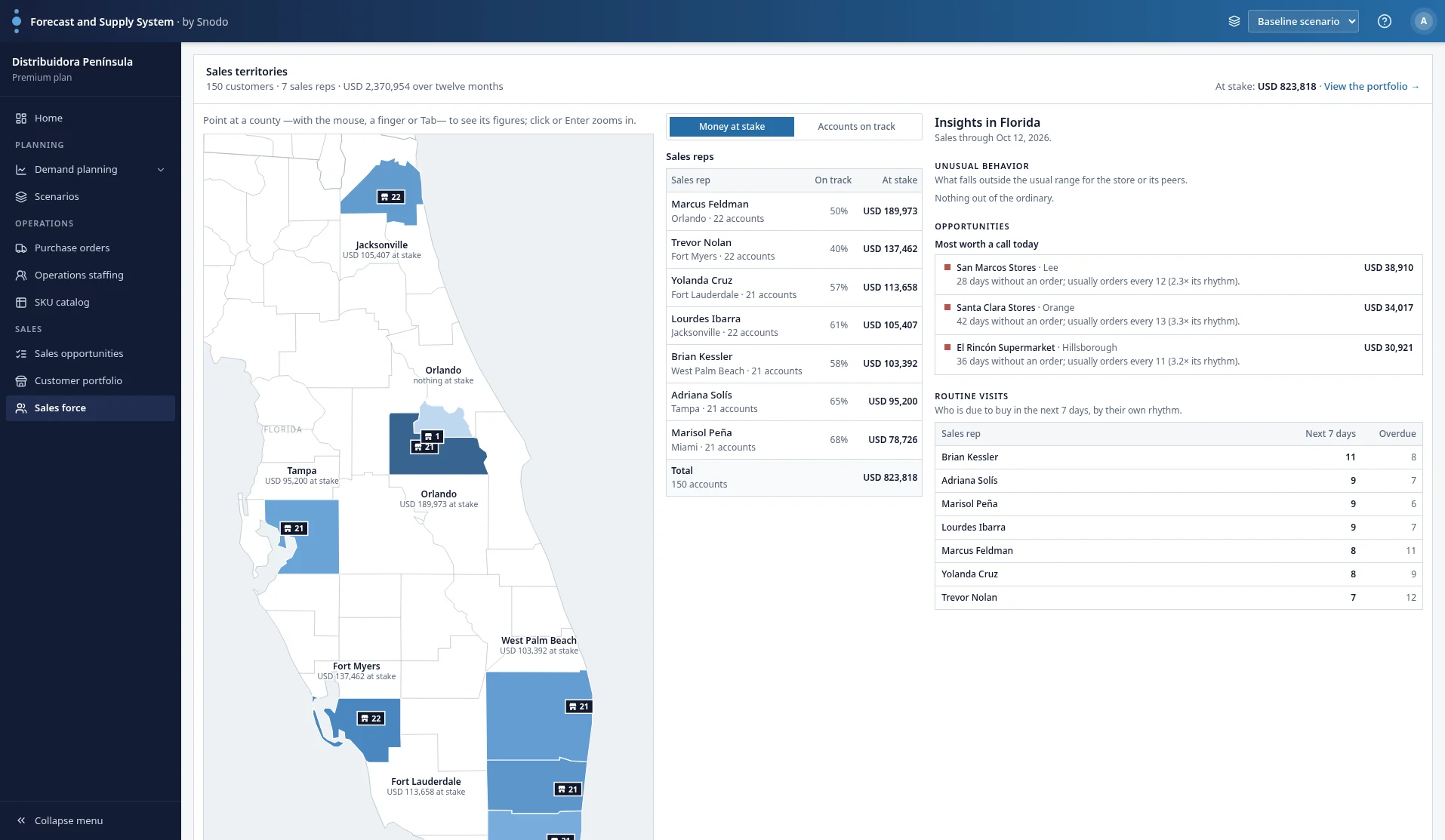Navigate to Customer portfolio

91,381
